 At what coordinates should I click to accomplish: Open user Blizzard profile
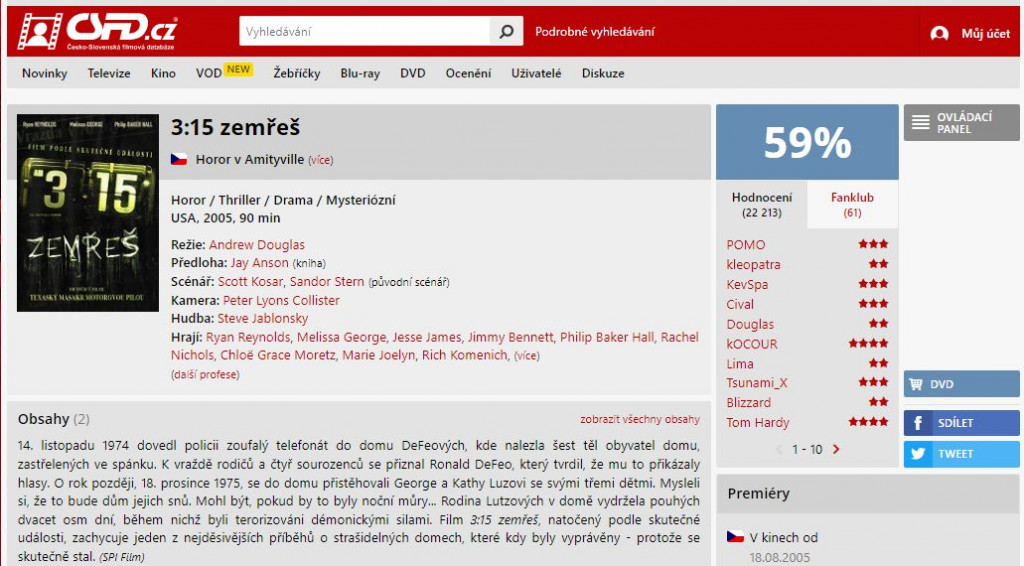click(748, 403)
